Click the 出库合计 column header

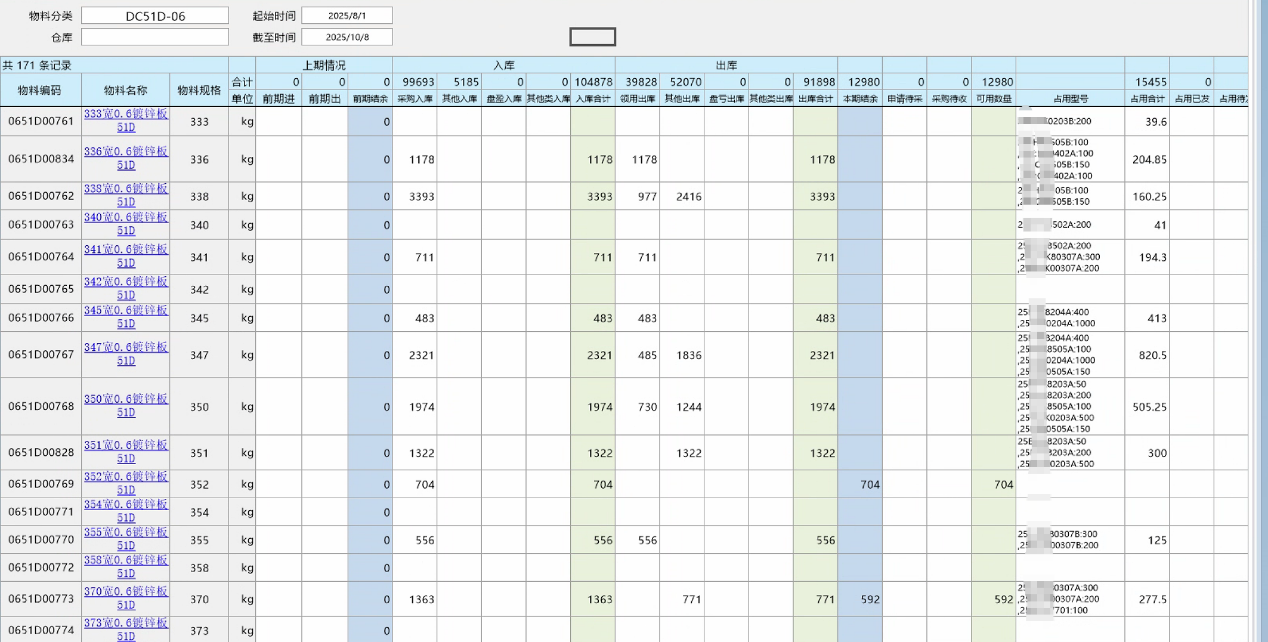pyautogui.click(x=816, y=99)
